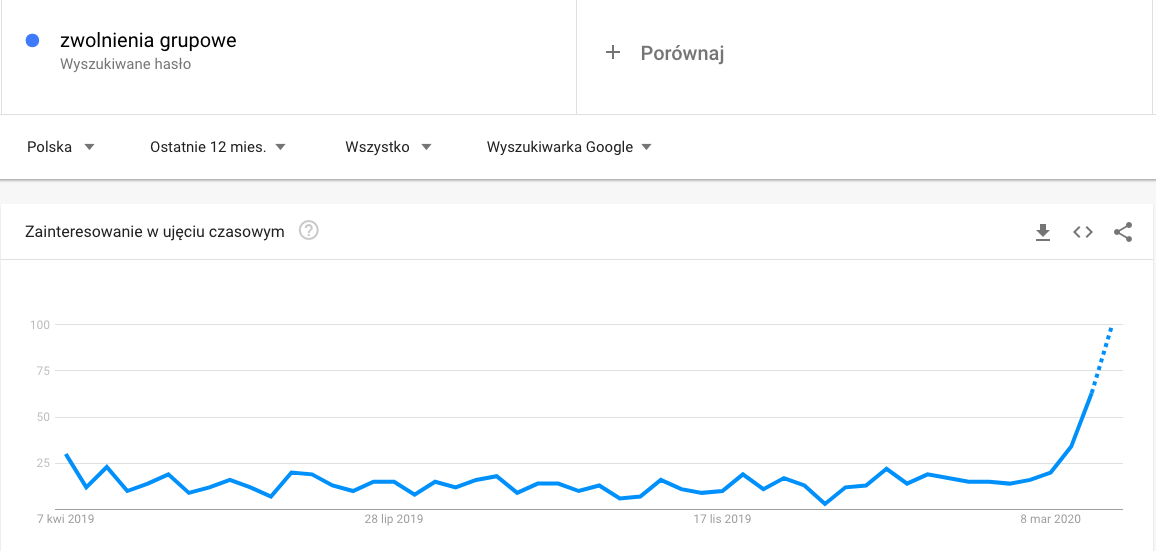
Task: Click the 7 kwi 2019 axis date label
Action: click(x=66, y=519)
